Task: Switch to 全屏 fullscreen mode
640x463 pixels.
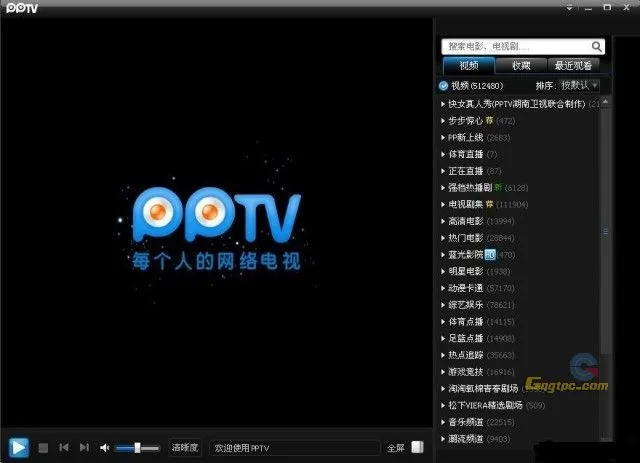Action: pyautogui.click(x=396, y=448)
